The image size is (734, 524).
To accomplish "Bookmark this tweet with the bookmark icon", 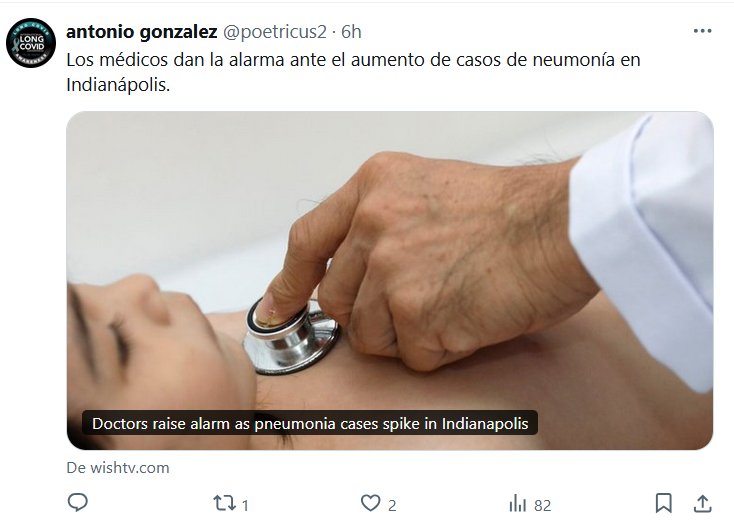I will (x=663, y=503).
